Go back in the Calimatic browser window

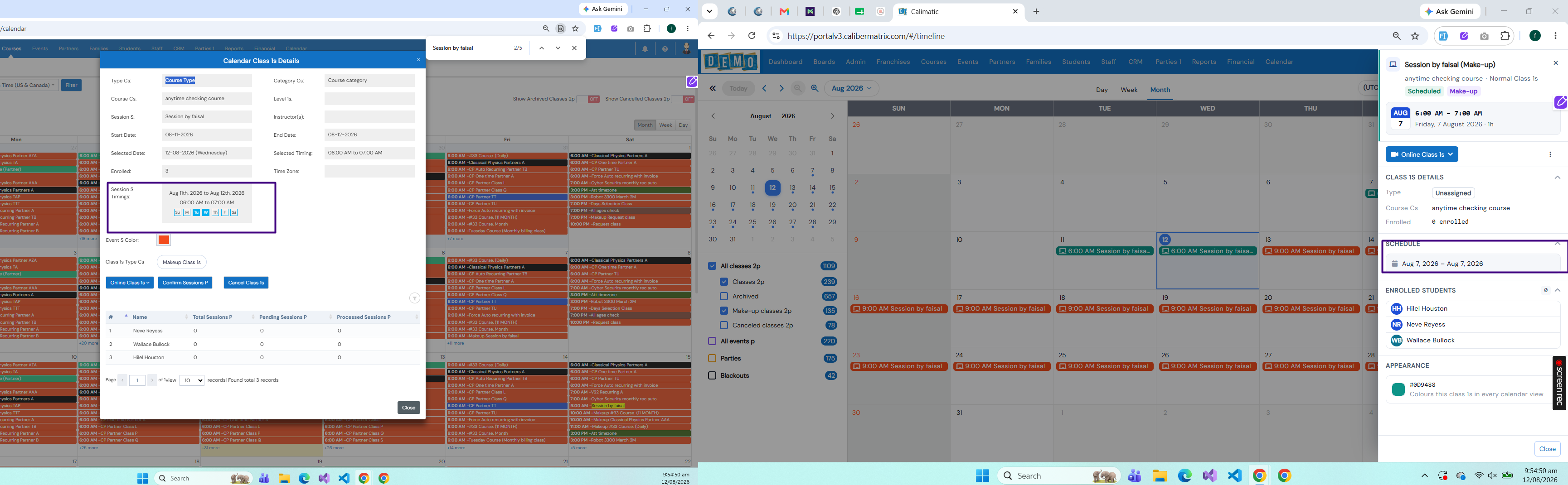click(711, 36)
